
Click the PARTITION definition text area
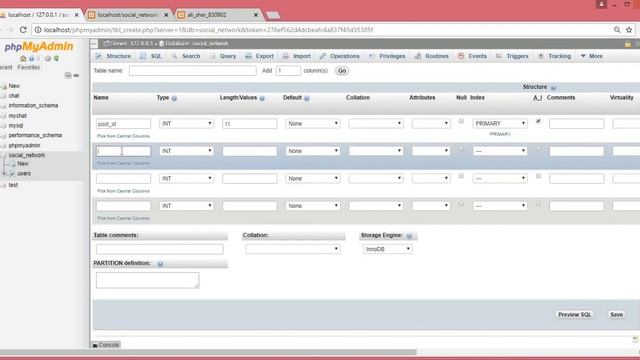pyautogui.click(x=147, y=280)
